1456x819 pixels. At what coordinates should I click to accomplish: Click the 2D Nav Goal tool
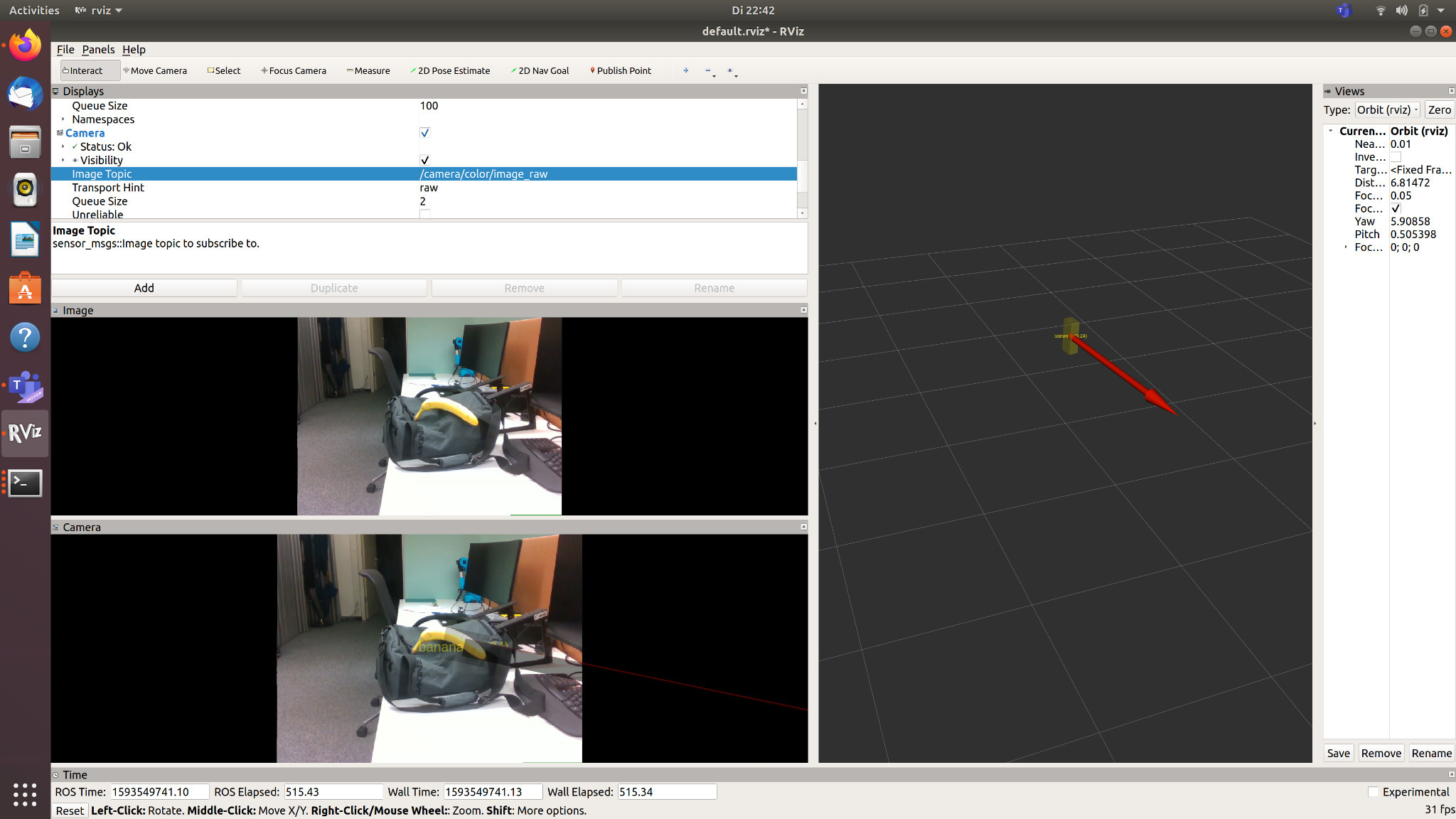[540, 70]
